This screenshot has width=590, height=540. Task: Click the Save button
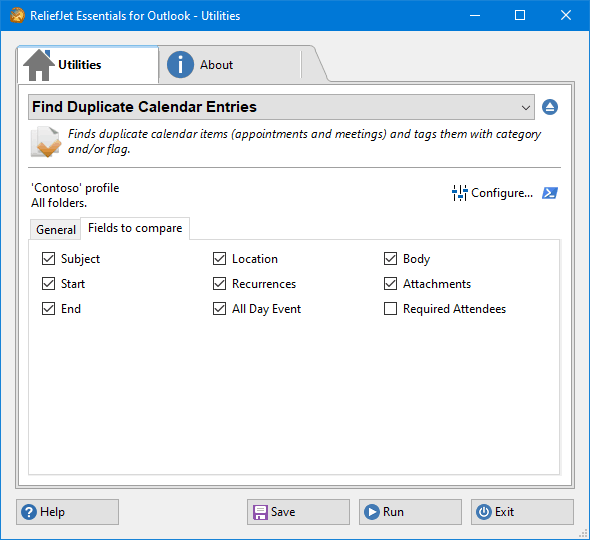coord(298,512)
